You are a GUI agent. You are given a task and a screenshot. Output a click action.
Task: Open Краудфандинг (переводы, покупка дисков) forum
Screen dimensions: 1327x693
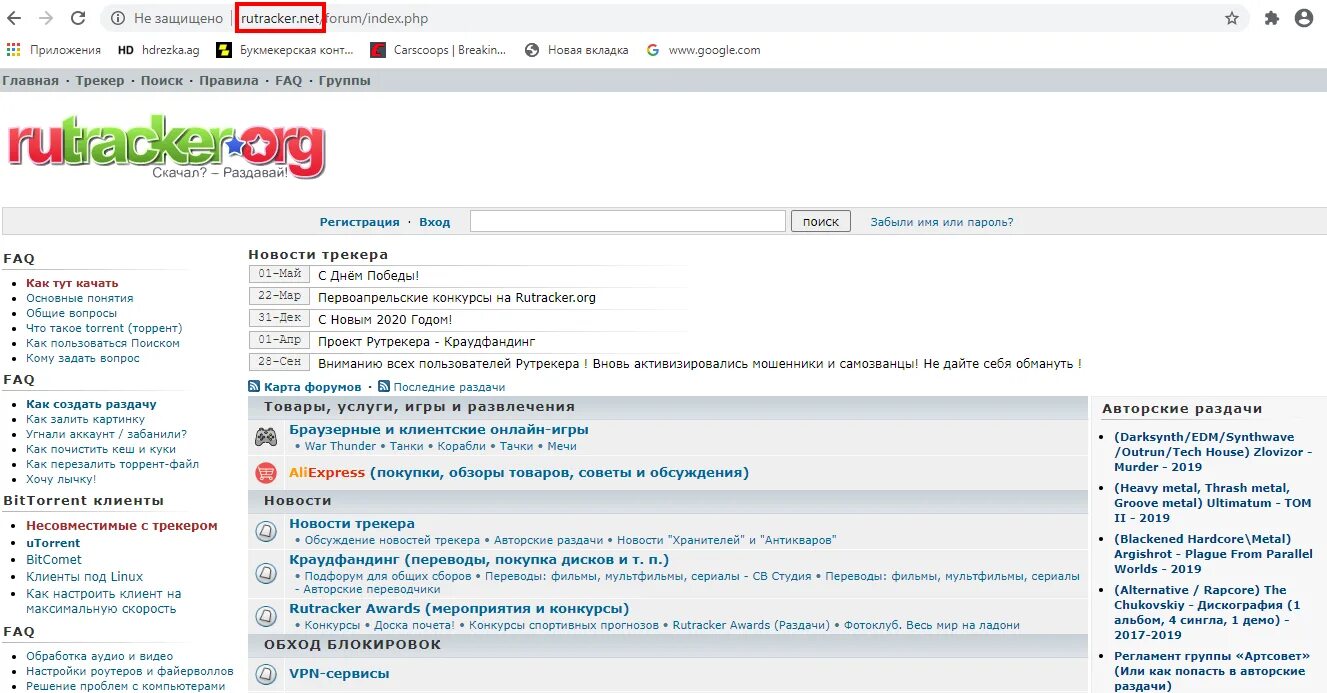(x=479, y=560)
